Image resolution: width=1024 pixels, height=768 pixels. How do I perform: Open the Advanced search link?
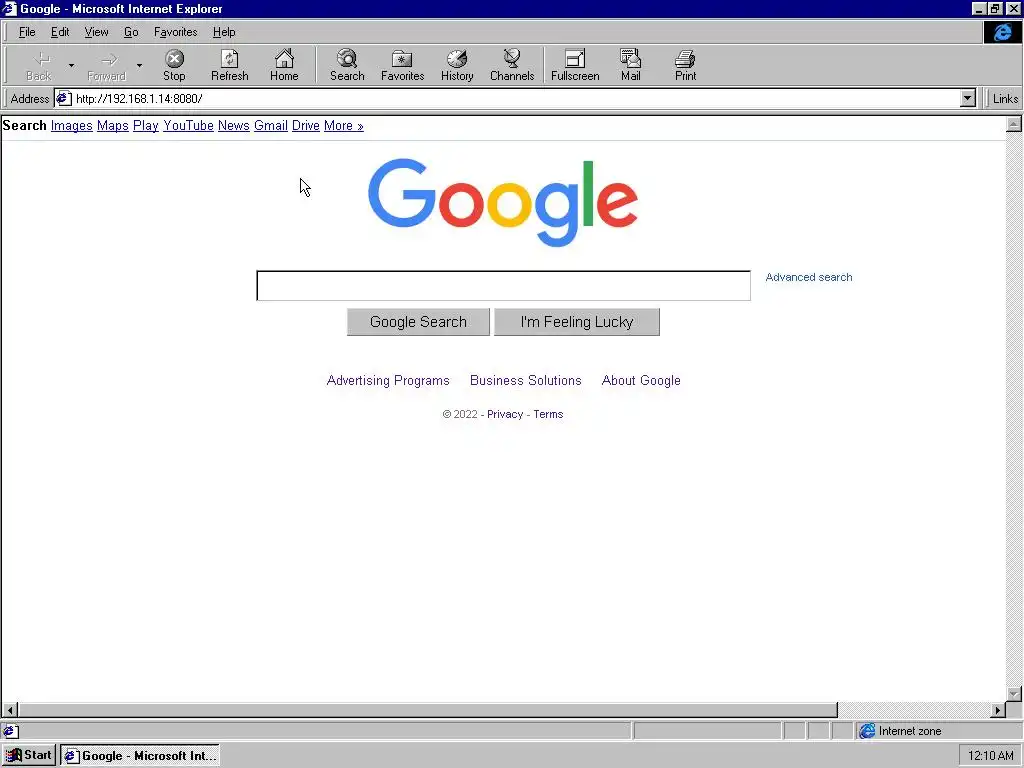tap(808, 277)
